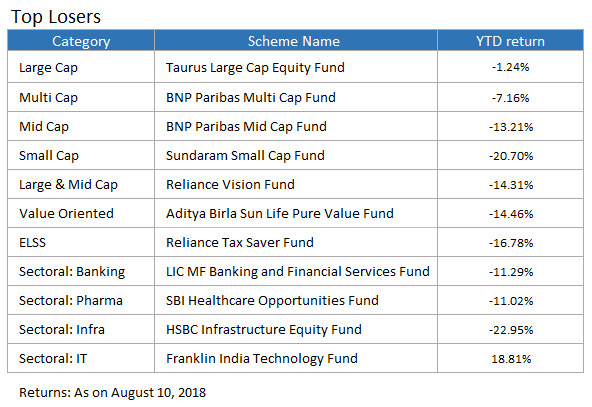Click the -22.95% return value
This screenshot has width=592, height=407.
click(511, 330)
